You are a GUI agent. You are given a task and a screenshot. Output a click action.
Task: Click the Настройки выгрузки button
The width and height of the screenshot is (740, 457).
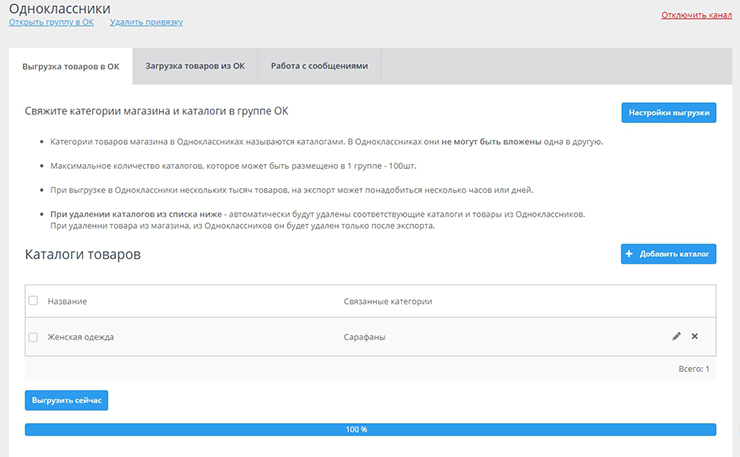669,112
